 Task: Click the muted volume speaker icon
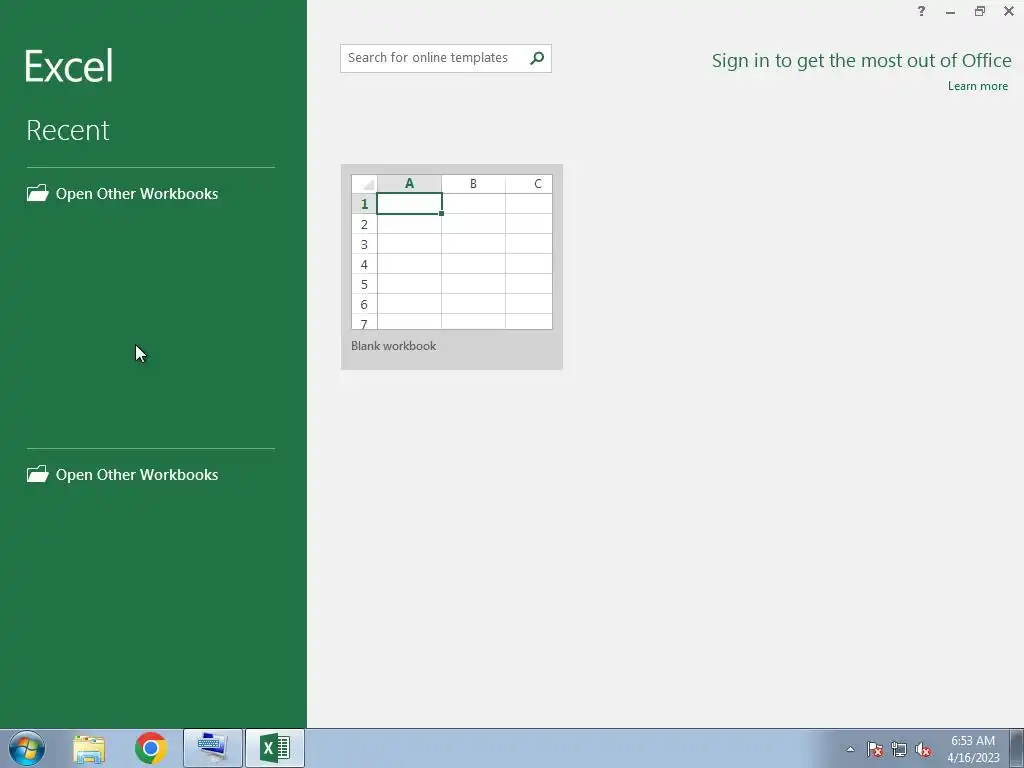pos(923,750)
